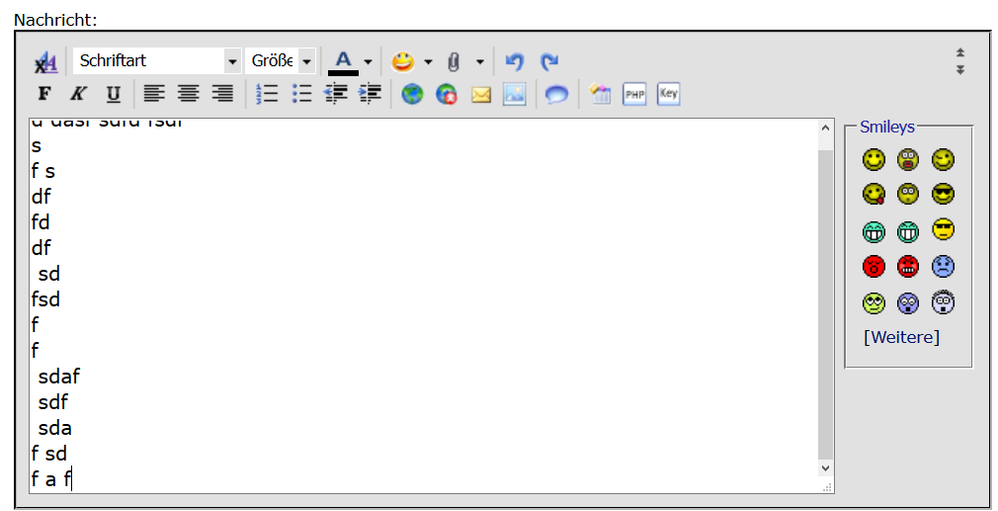Image resolution: width=998 pixels, height=511 pixels.
Task: Insert the tongue-out smiley
Action: 874,194
